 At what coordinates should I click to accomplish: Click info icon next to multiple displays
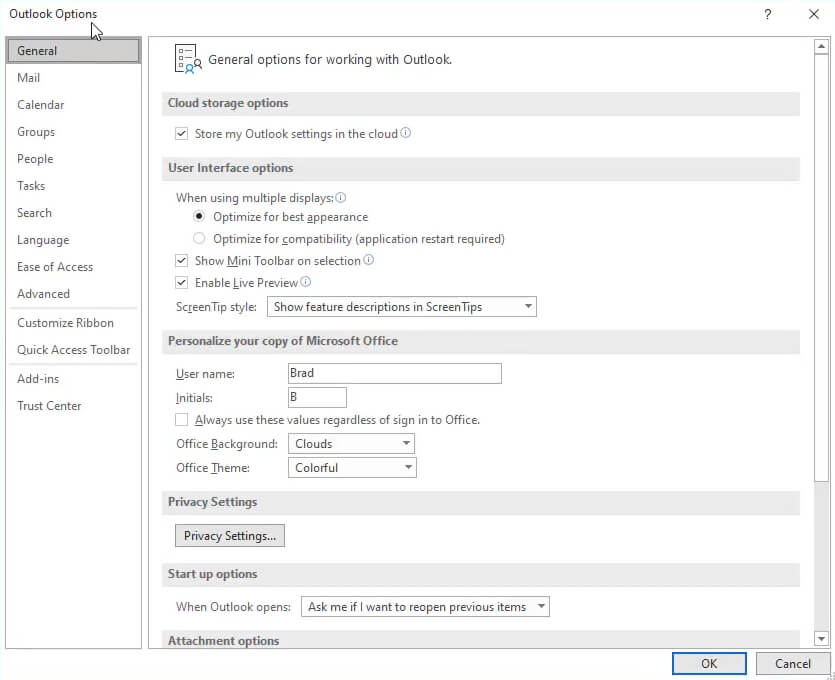click(341, 198)
